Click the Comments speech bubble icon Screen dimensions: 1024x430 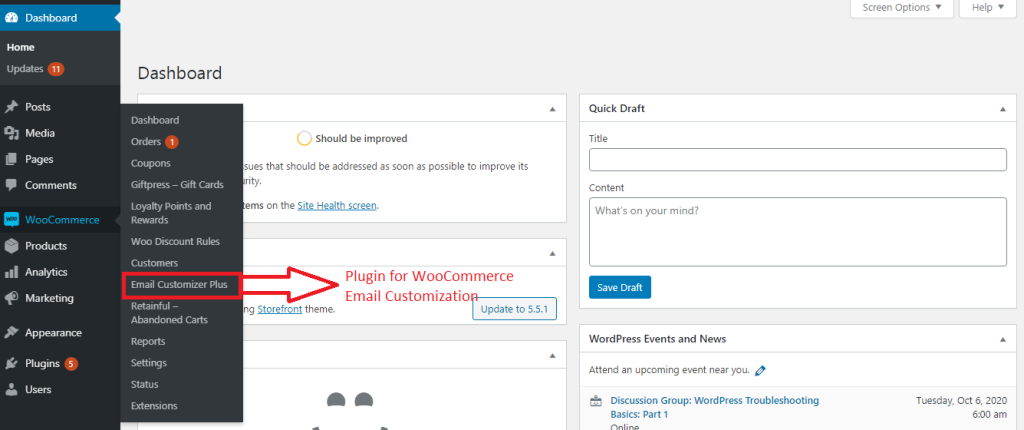(x=11, y=185)
